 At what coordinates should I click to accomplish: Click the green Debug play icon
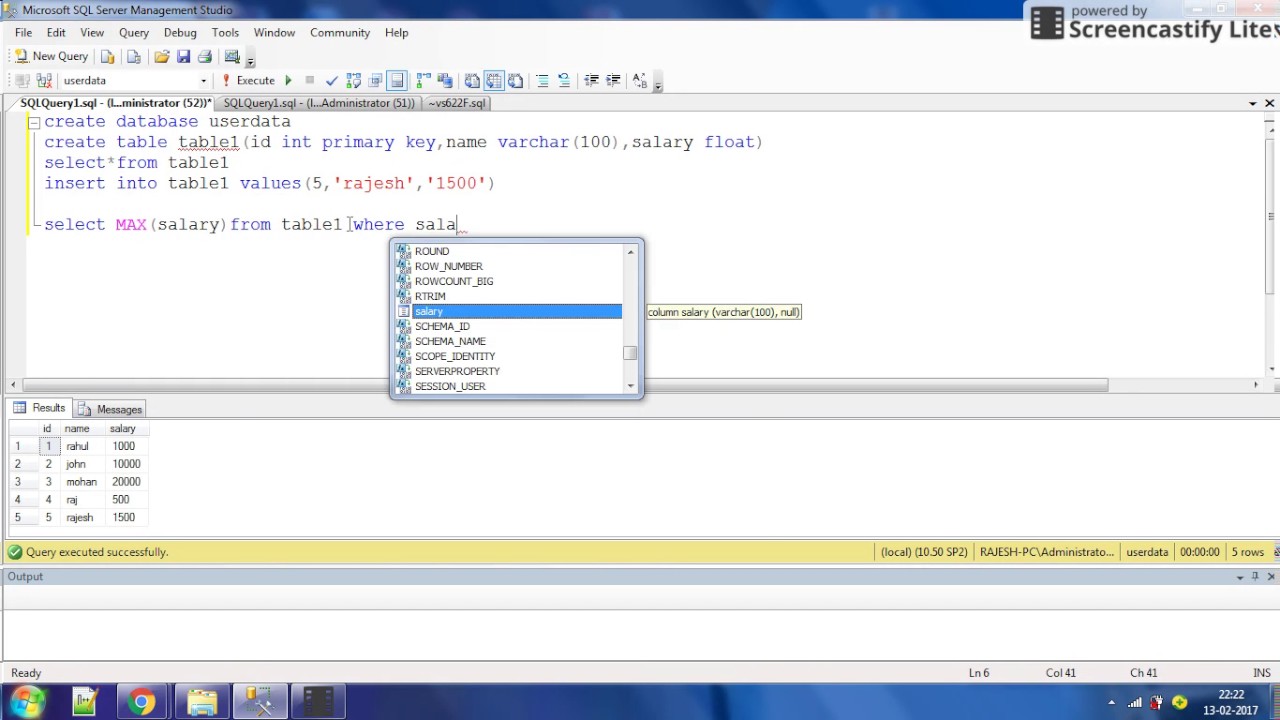point(288,80)
